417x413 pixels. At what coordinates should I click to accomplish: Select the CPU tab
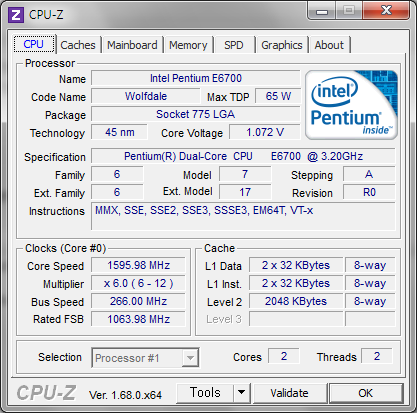click(34, 44)
